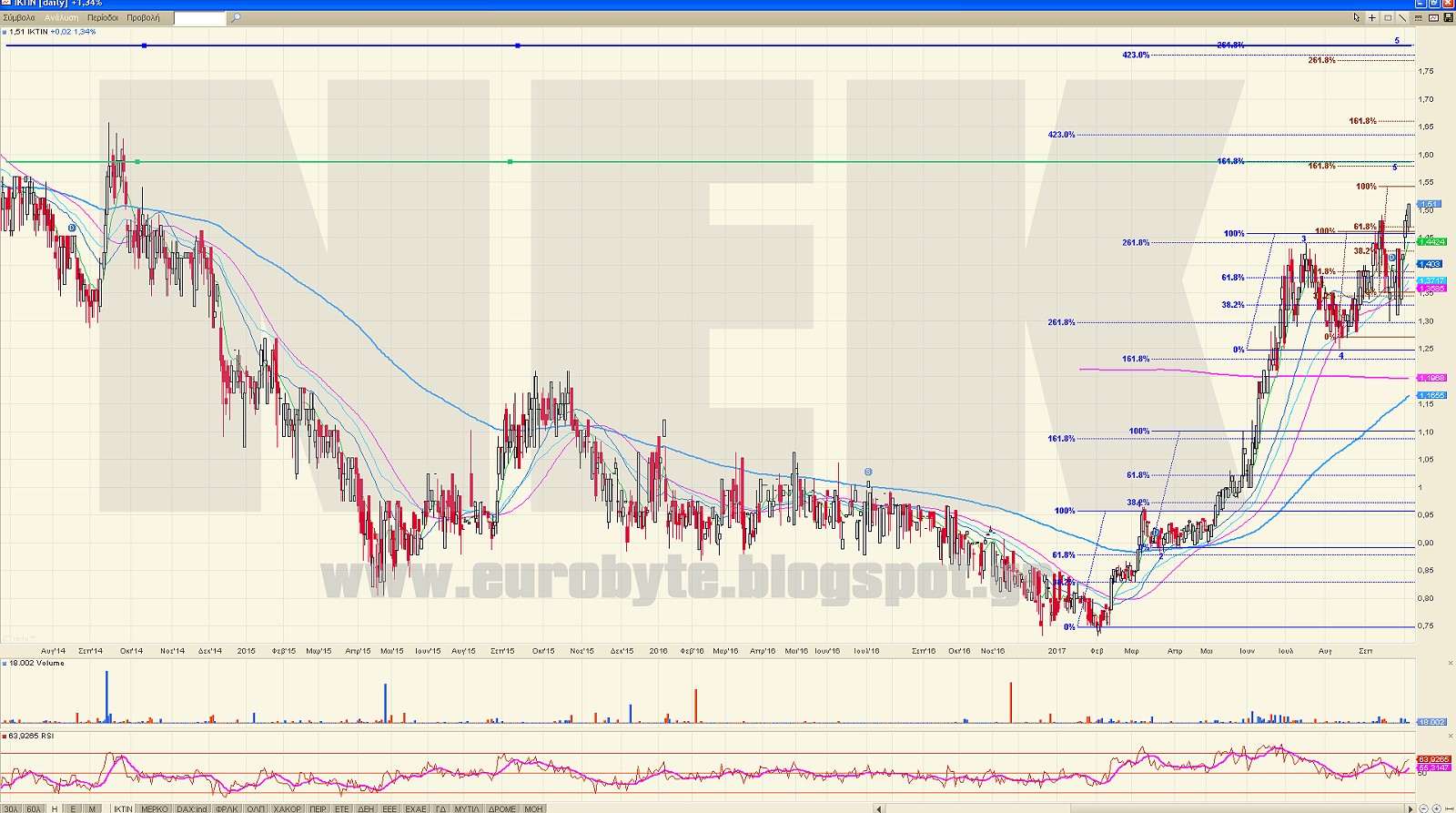Open the ΔΕΗ symbol tab
This screenshot has width=1456, height=813.
pyautogui.click(x=366, y=808)
